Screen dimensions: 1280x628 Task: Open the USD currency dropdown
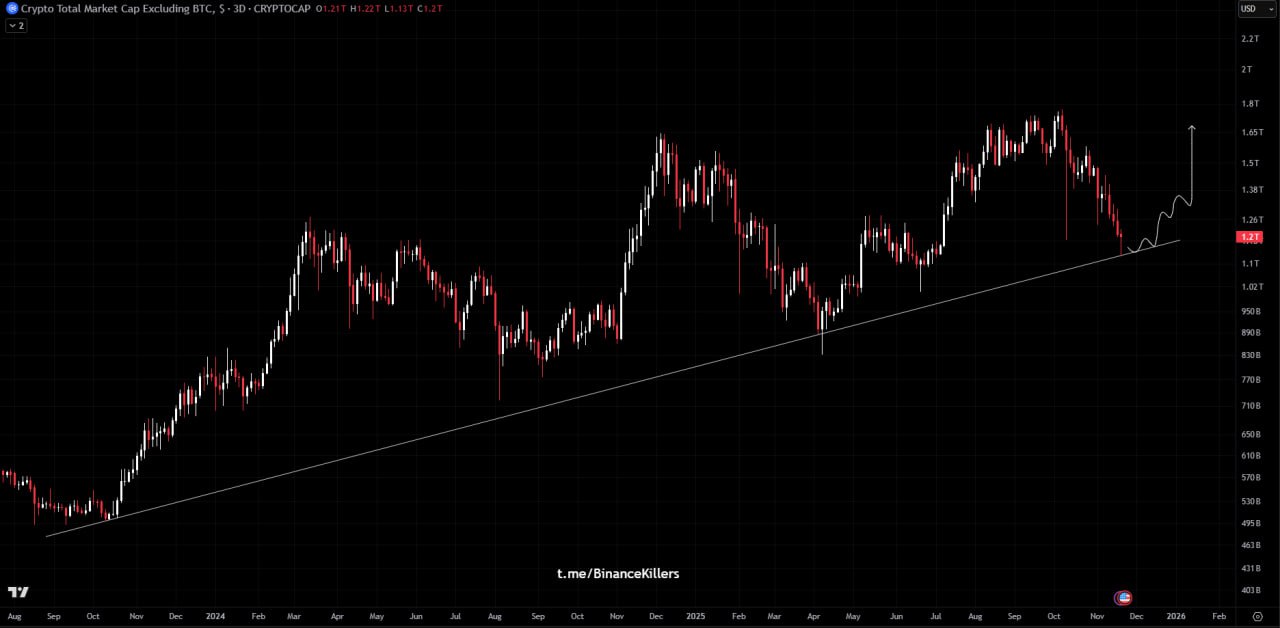[1249, 9]
